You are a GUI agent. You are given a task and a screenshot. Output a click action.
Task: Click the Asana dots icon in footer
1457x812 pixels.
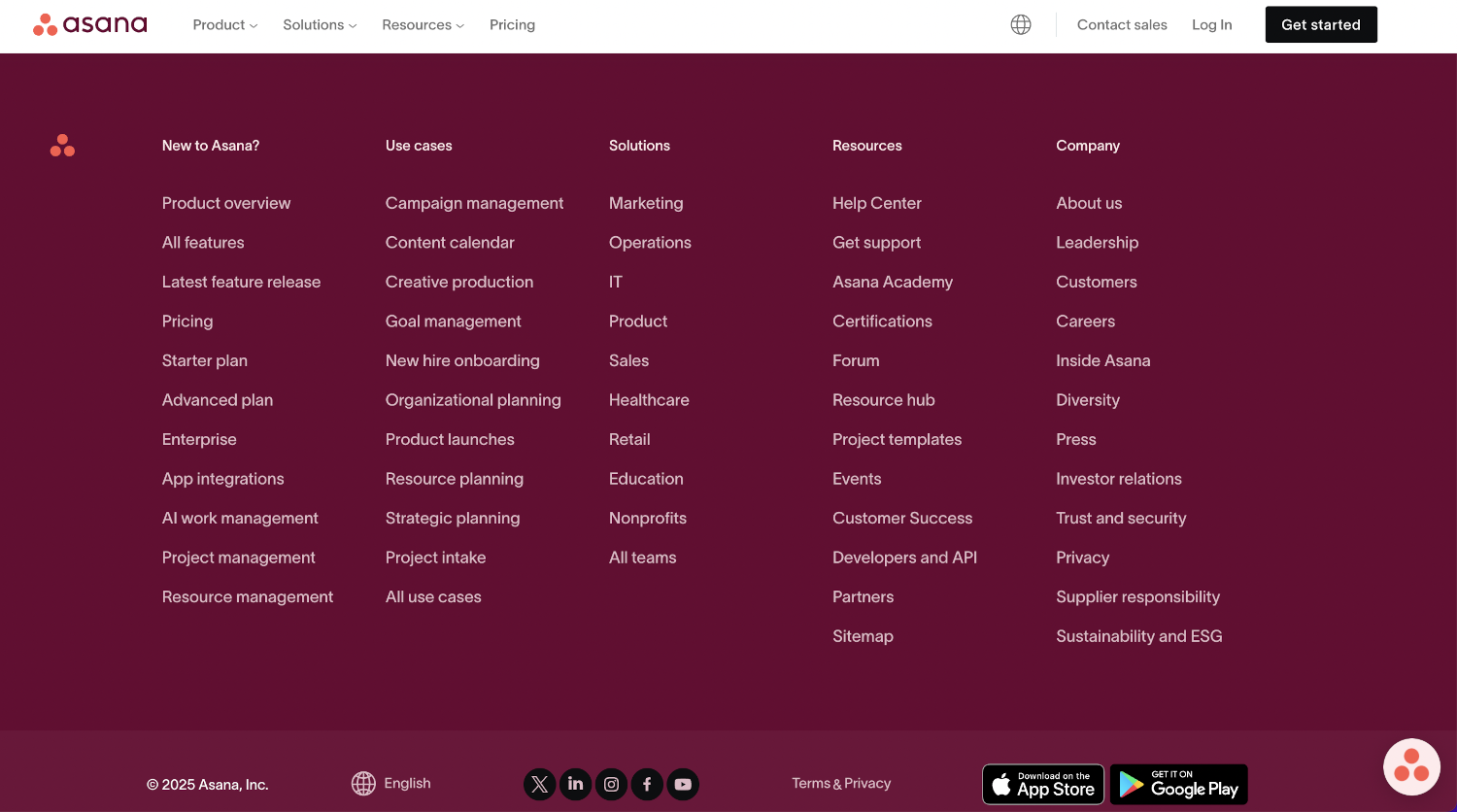(x=62, y=146)
